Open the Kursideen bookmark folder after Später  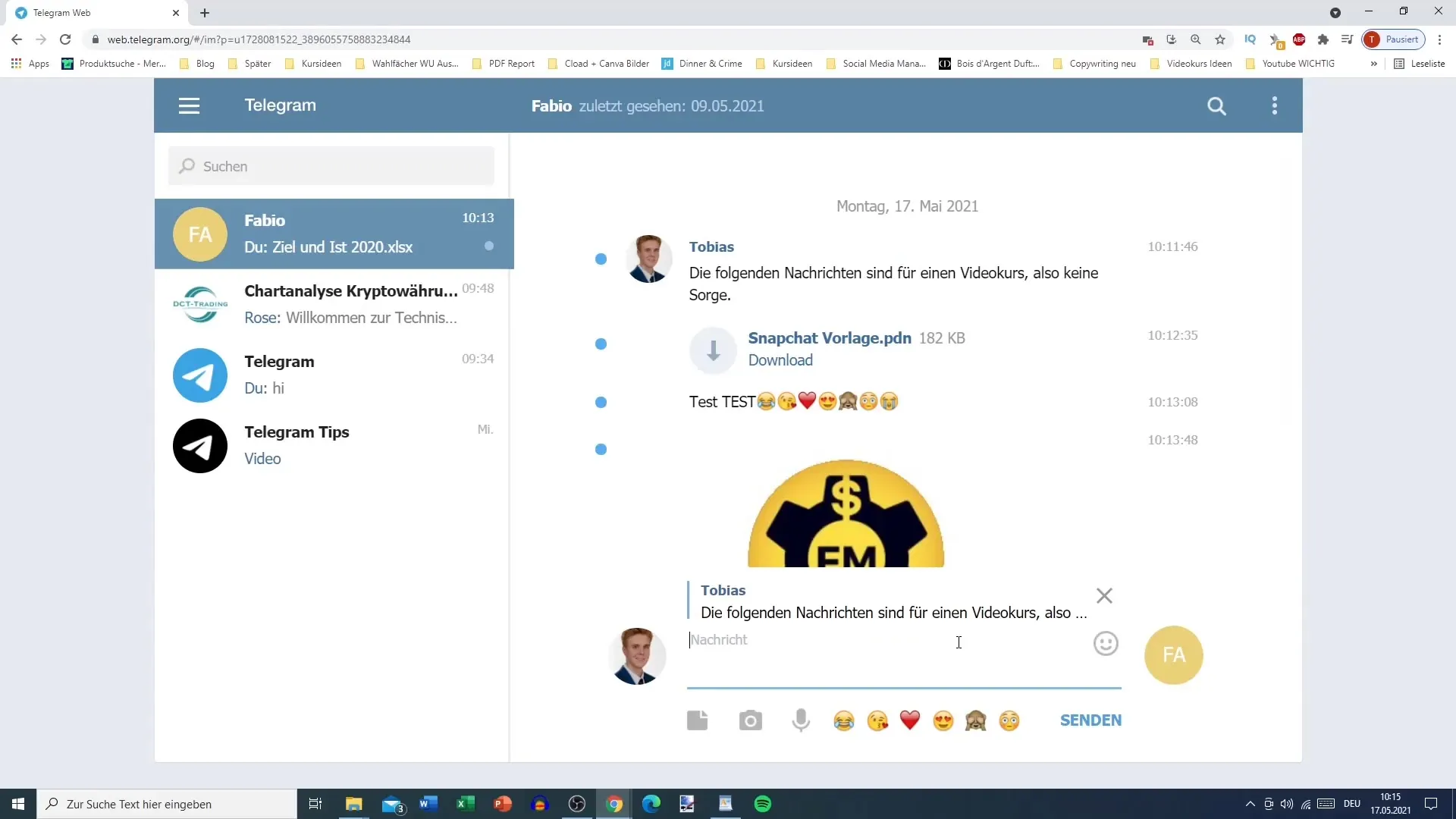313,64
